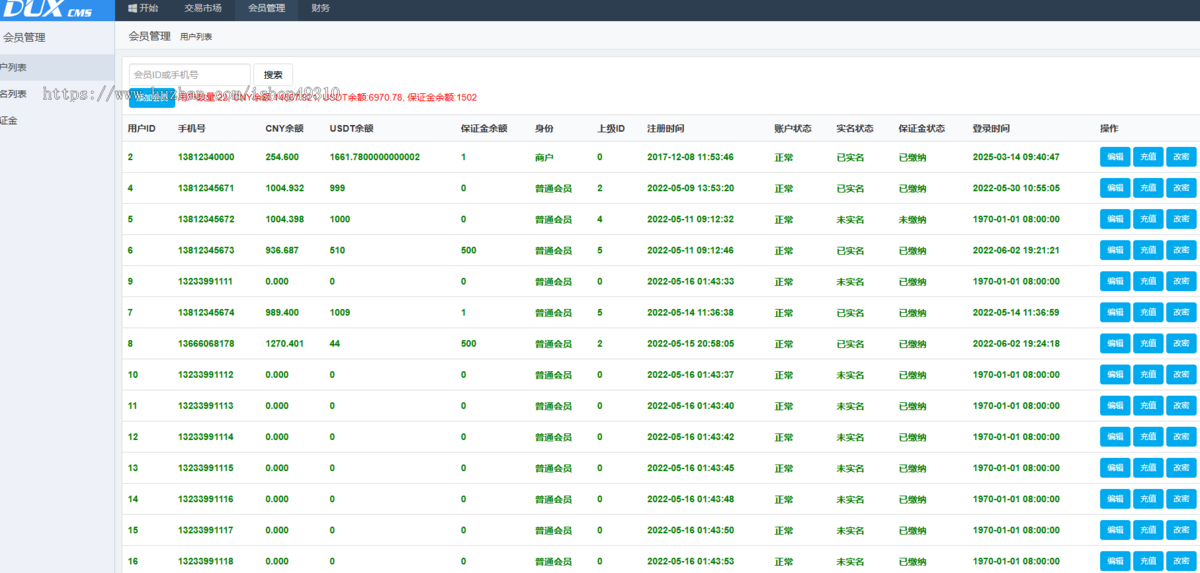Click login time 2022-06-02 19:24:18
Viewport: 1200px width, 573px height.
1016,344
